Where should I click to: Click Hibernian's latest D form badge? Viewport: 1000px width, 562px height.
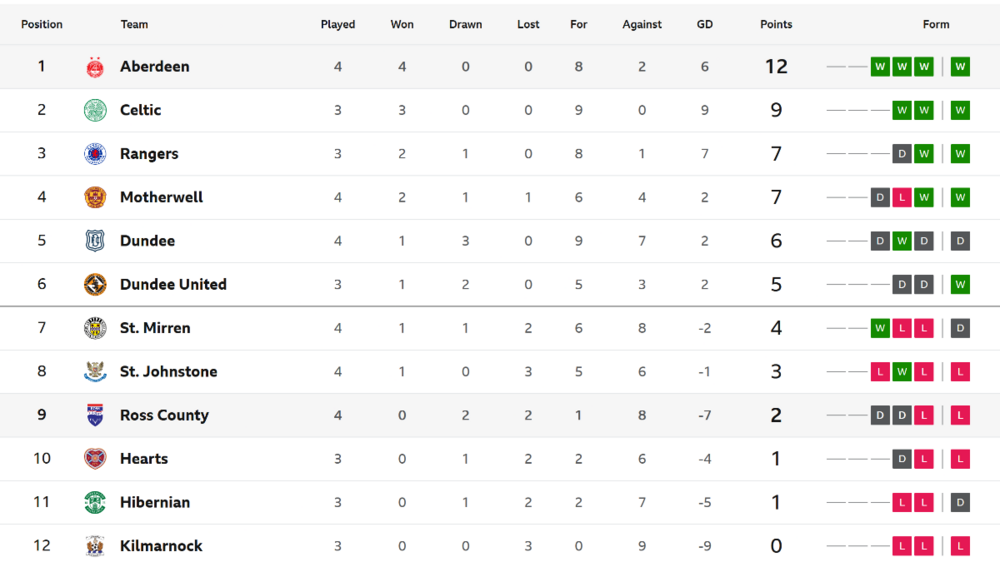[x=960, y=502]
